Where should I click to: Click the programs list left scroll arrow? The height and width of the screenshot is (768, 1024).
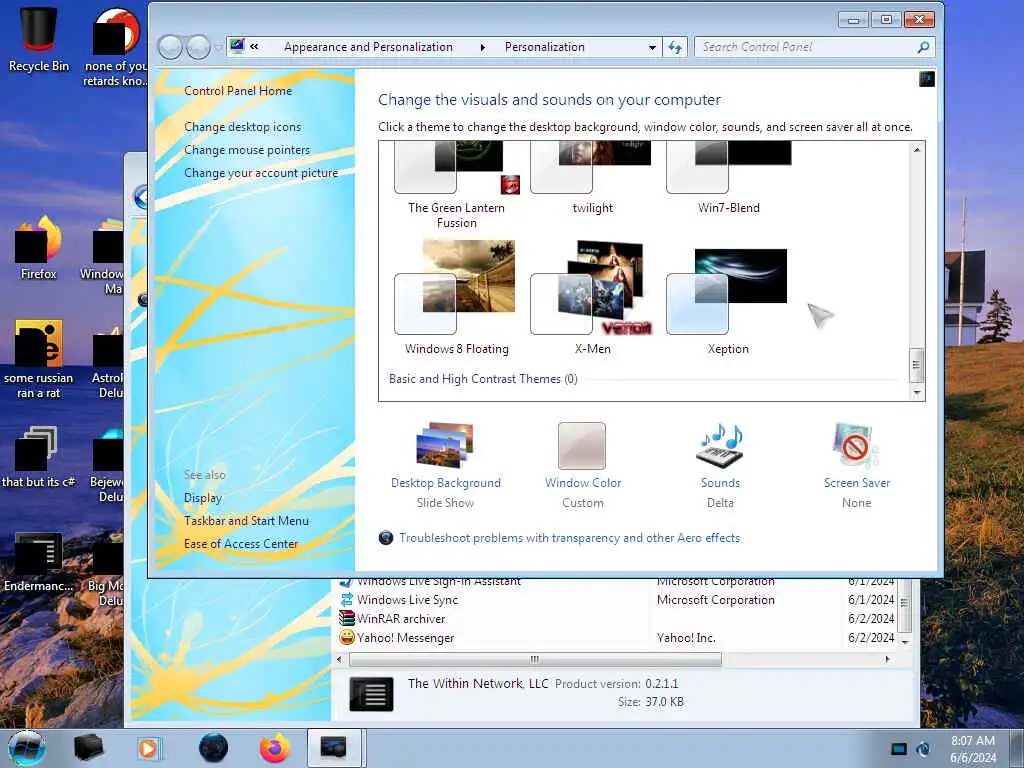pyautogui.click(x=339, y=659)
